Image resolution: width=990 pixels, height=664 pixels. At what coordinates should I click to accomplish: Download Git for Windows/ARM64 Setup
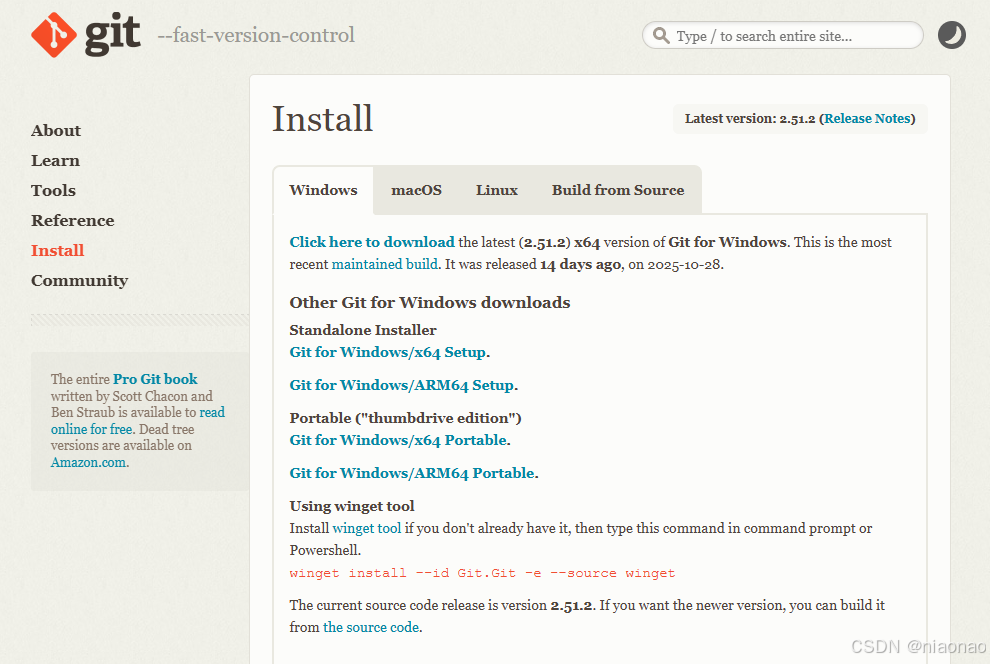[402, 385]
